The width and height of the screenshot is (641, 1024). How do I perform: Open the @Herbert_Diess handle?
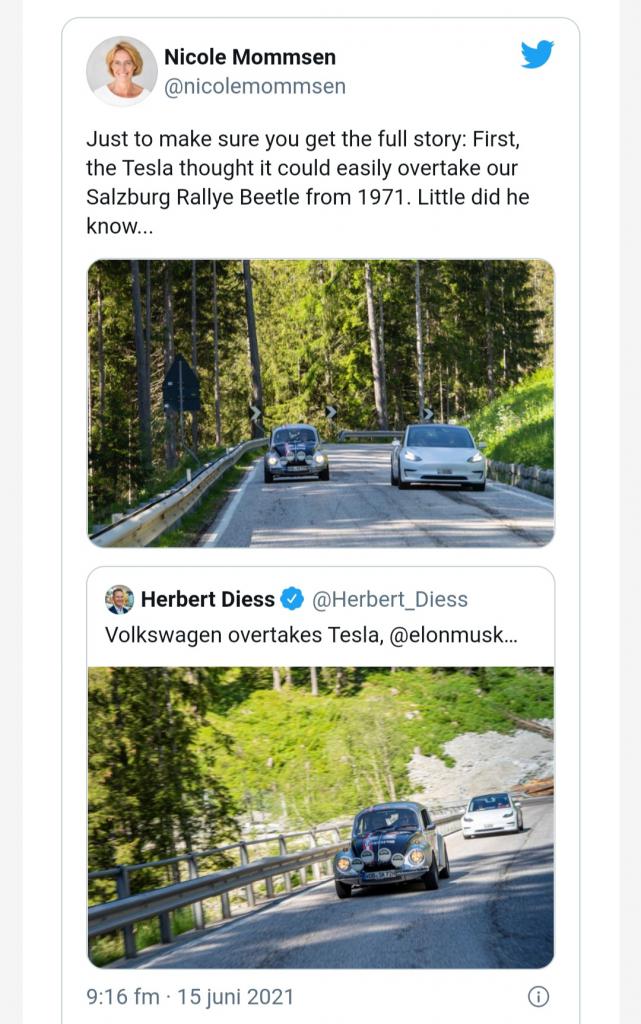390,599
